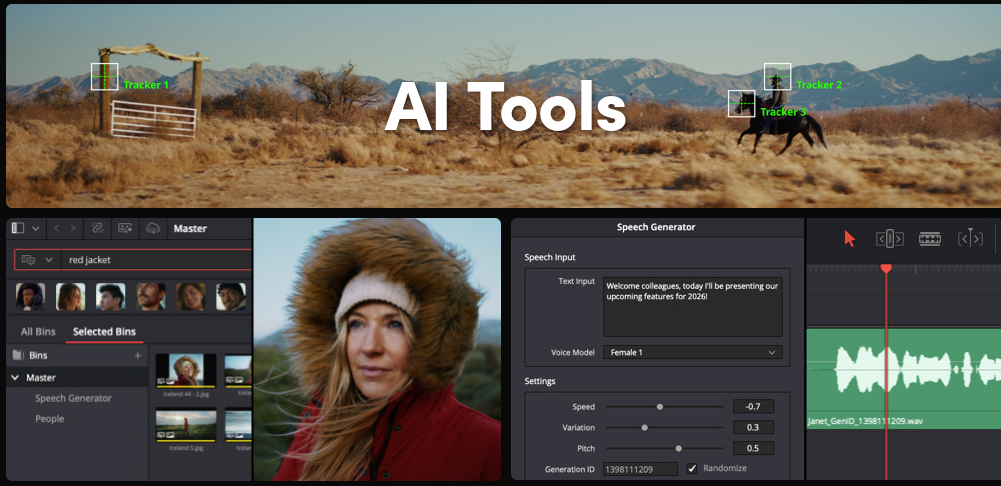Select the bearded man looking up face thumbnail

151,297
